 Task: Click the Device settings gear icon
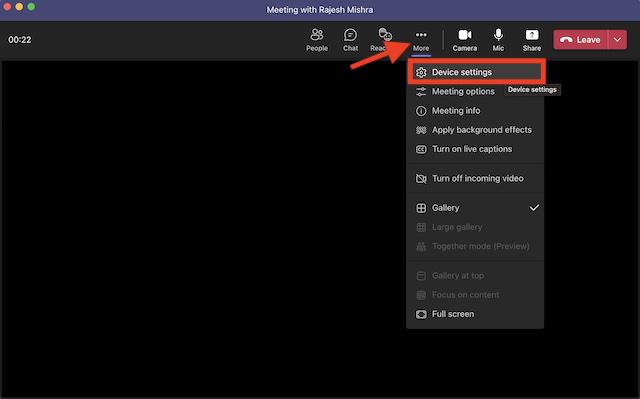(x=421, y=73)
